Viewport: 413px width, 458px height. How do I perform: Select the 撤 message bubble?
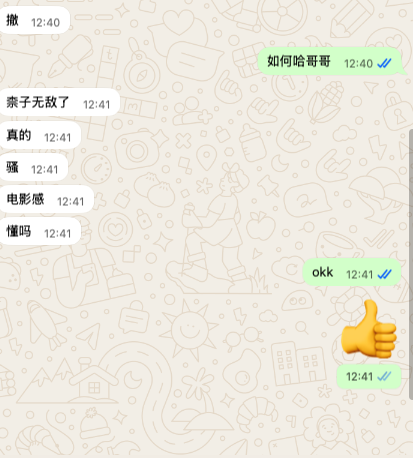pos(34,21)
